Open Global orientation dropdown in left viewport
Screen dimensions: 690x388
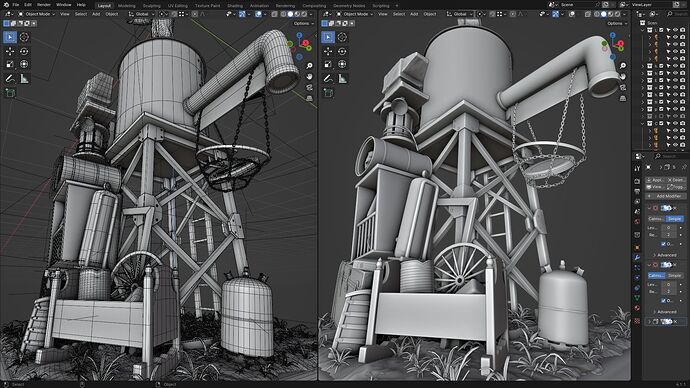point(141,14)
